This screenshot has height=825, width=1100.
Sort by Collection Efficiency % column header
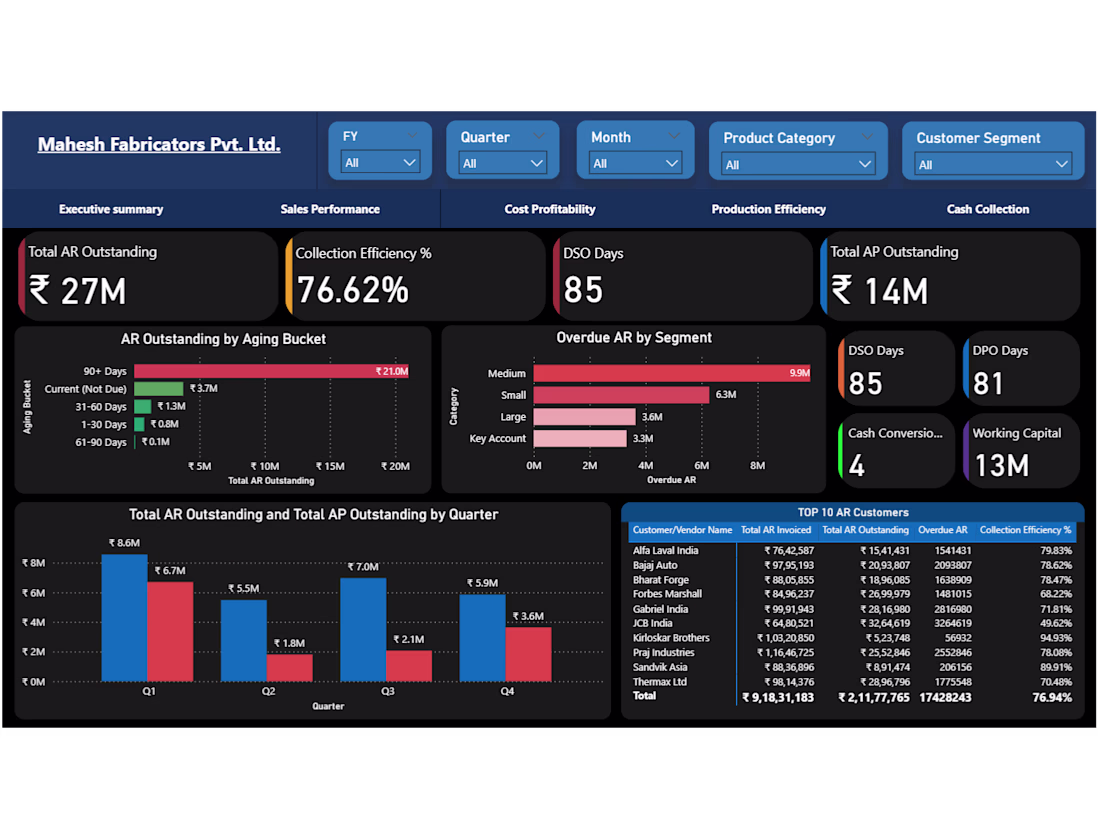click(x=1025, y=530)
